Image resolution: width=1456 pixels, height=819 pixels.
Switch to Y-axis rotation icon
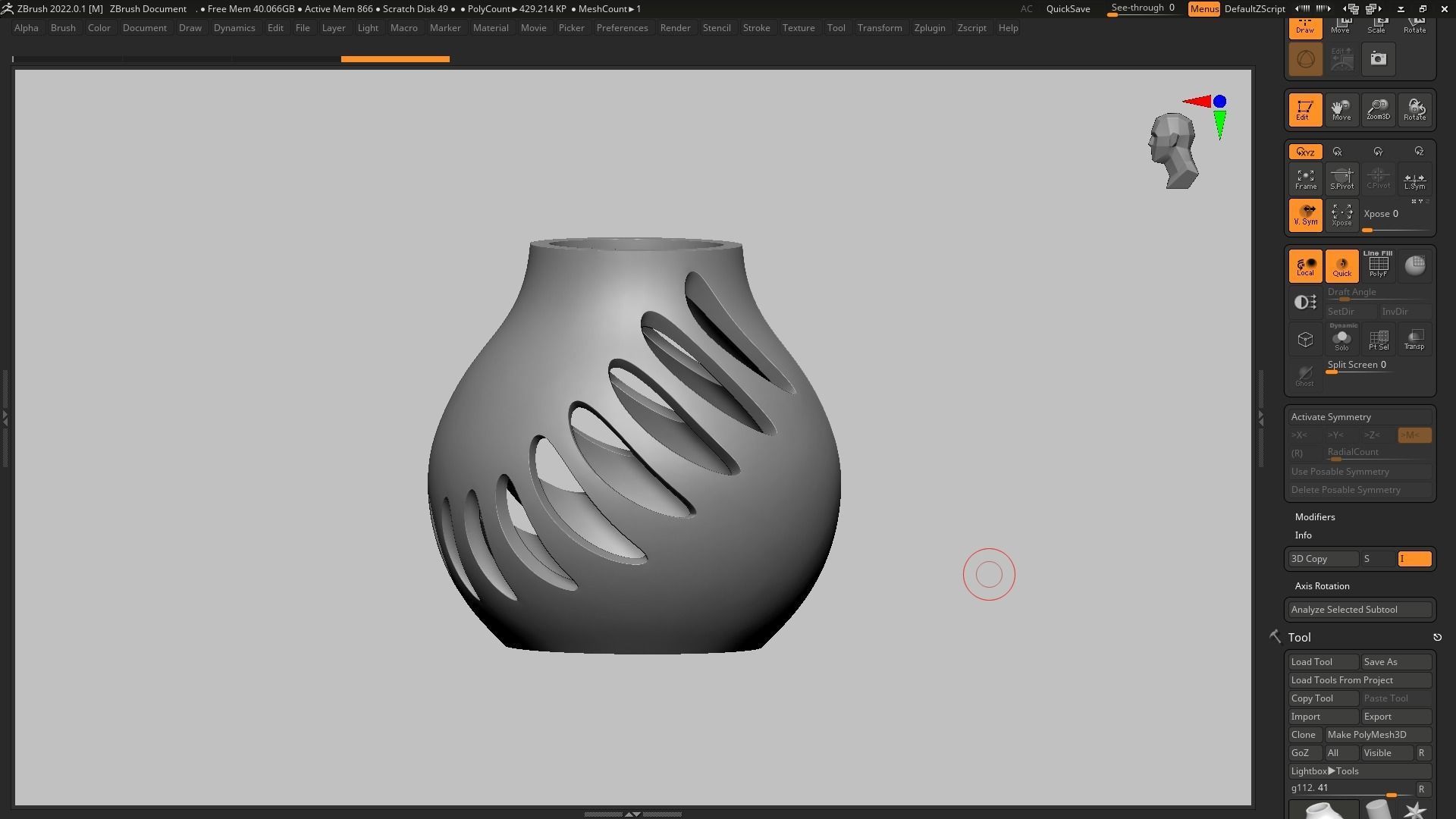coord(1378,152)
